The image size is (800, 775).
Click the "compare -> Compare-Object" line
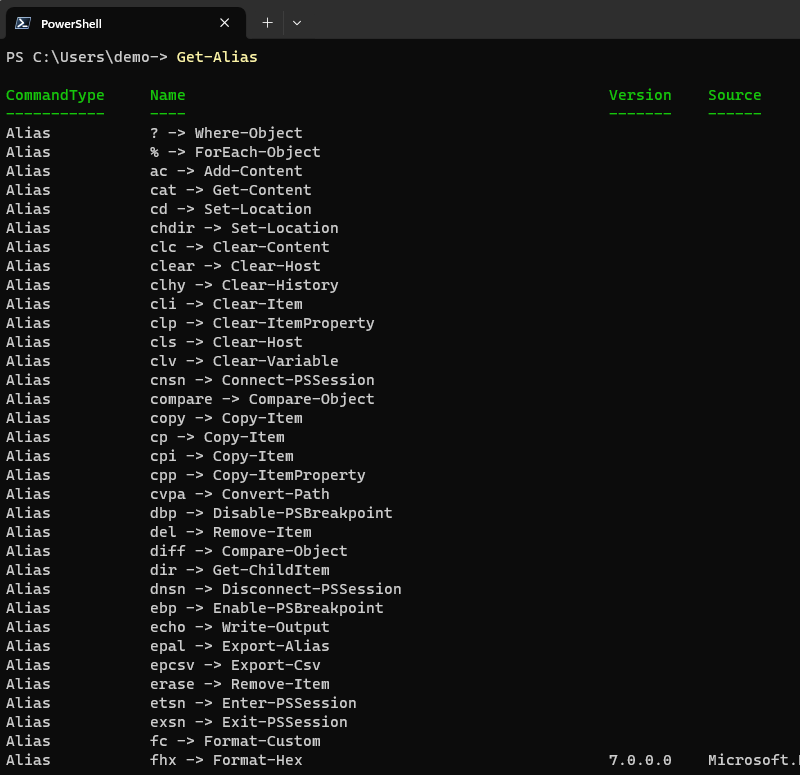pos(262,399)
